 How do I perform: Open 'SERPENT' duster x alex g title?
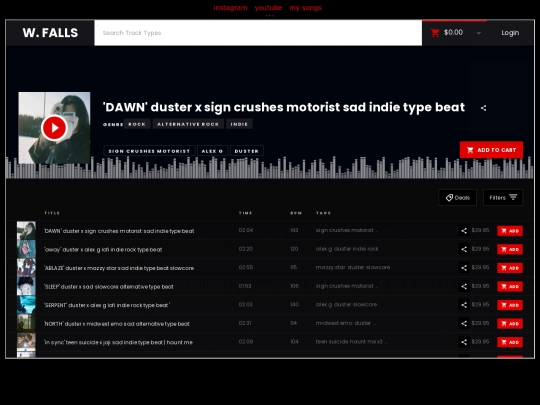[107, 305]
